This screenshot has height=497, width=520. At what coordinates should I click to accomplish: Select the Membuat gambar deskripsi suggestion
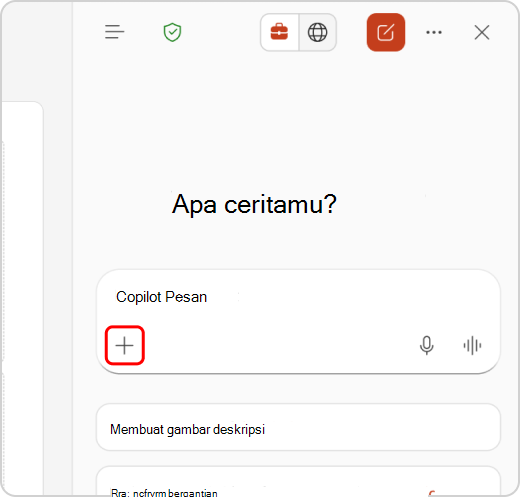coord(298,427)
